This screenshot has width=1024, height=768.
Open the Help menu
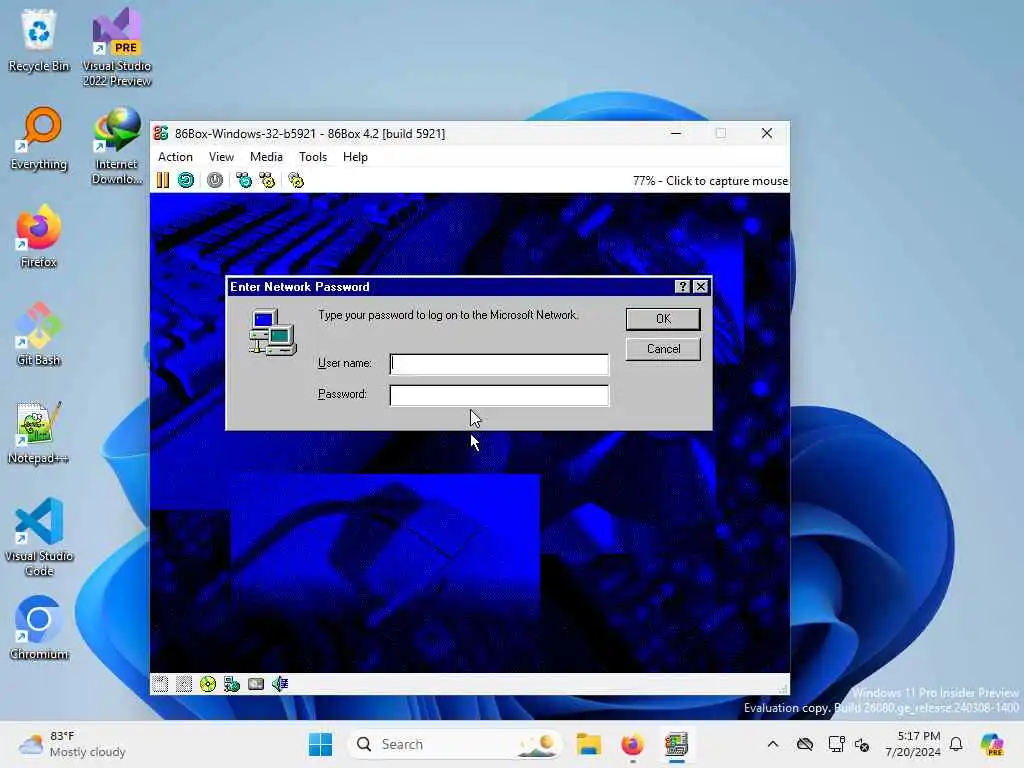point(355,157)
